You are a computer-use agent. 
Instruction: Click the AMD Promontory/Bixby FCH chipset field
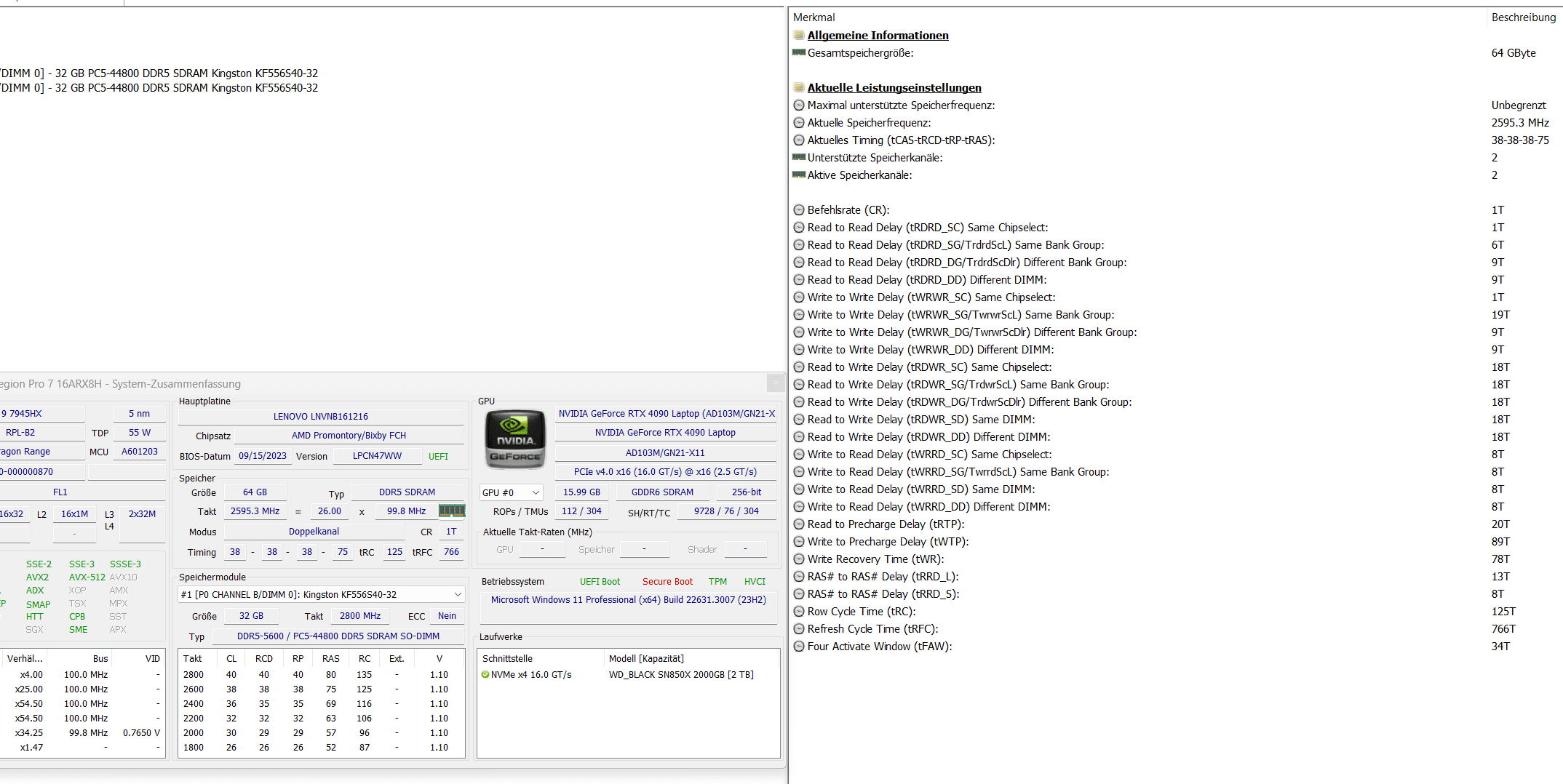349,435
